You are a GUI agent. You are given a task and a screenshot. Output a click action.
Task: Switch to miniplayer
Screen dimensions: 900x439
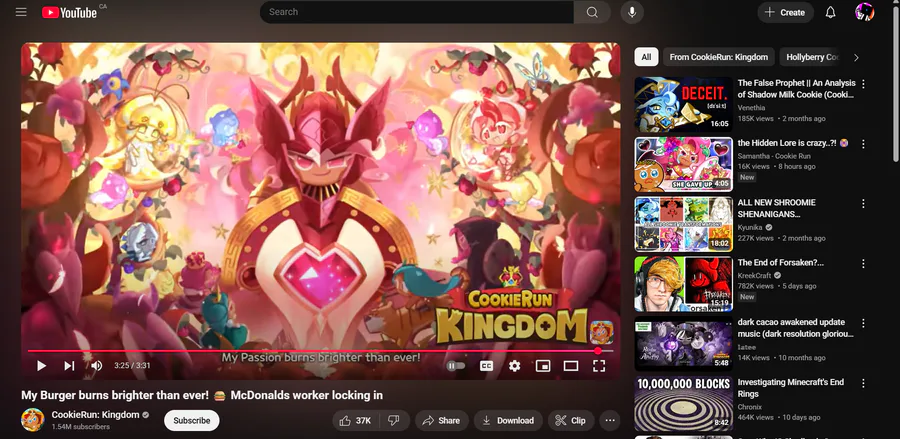tap(542, 366)
